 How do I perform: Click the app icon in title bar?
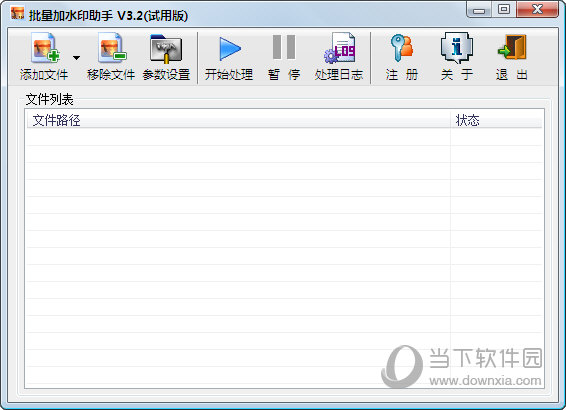pos(17,13)
